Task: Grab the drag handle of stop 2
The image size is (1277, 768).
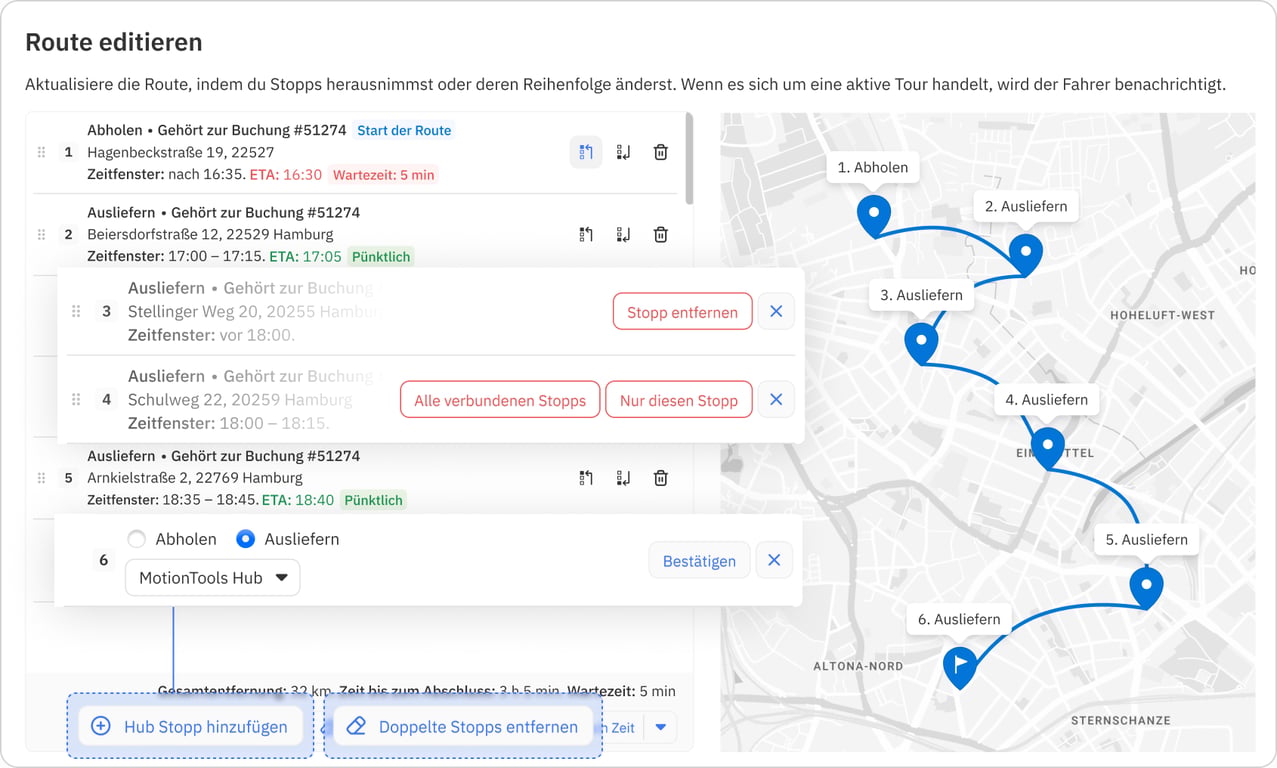Action: tap(41, 234)
